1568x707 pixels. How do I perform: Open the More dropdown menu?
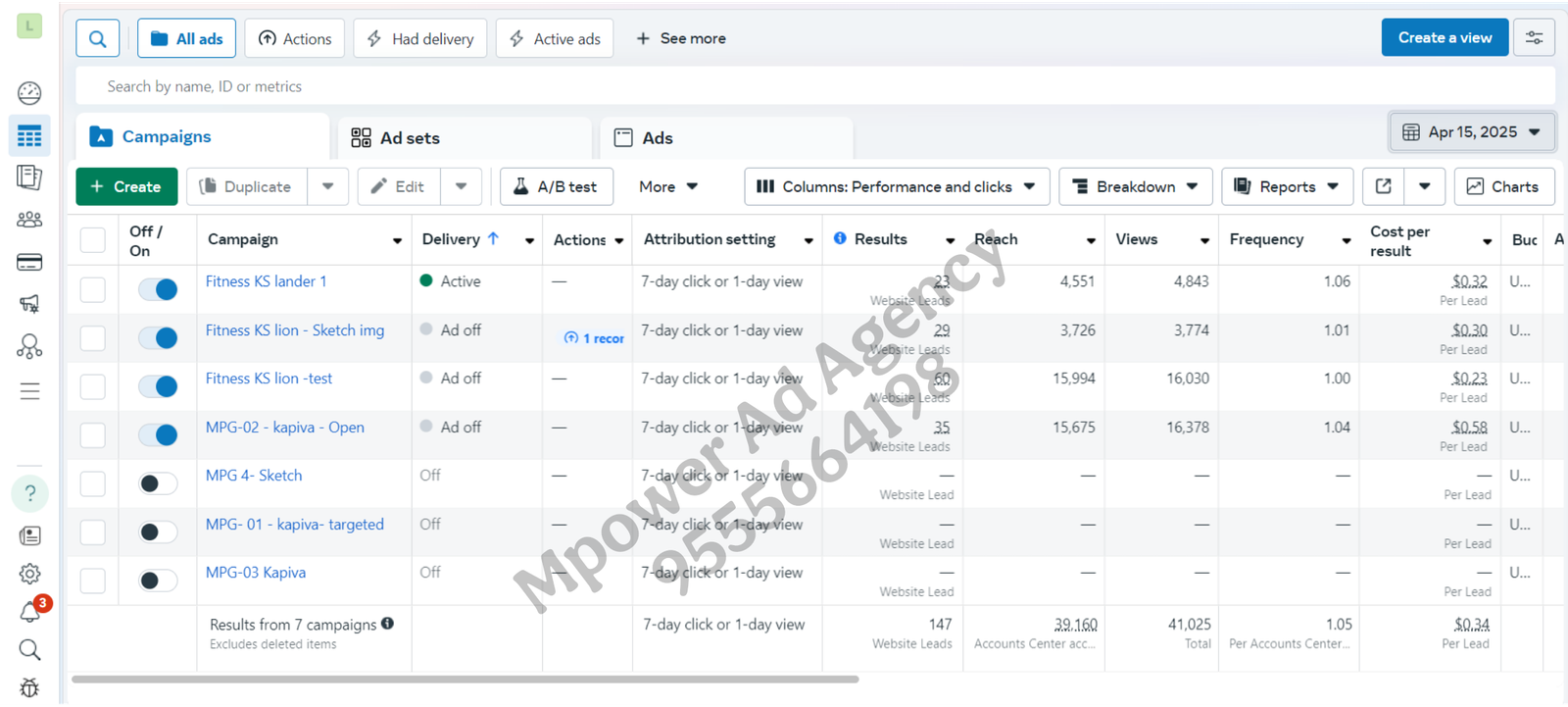668,186
